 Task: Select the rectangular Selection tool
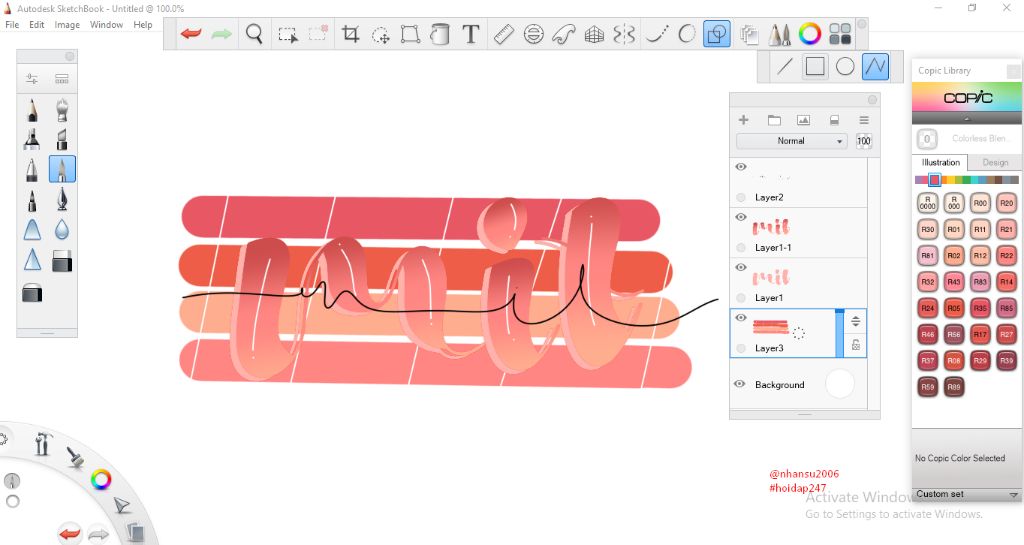287,34
